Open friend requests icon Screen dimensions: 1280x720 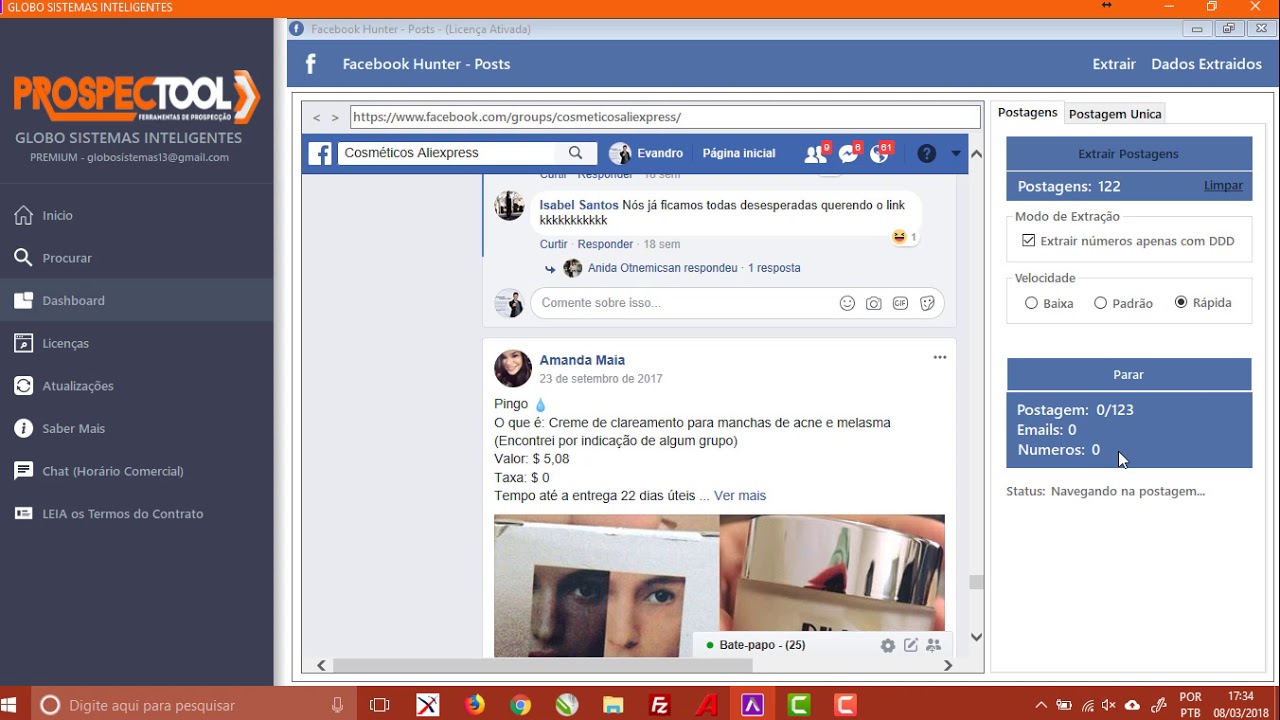pyautogui.click(x=816, y=153)
